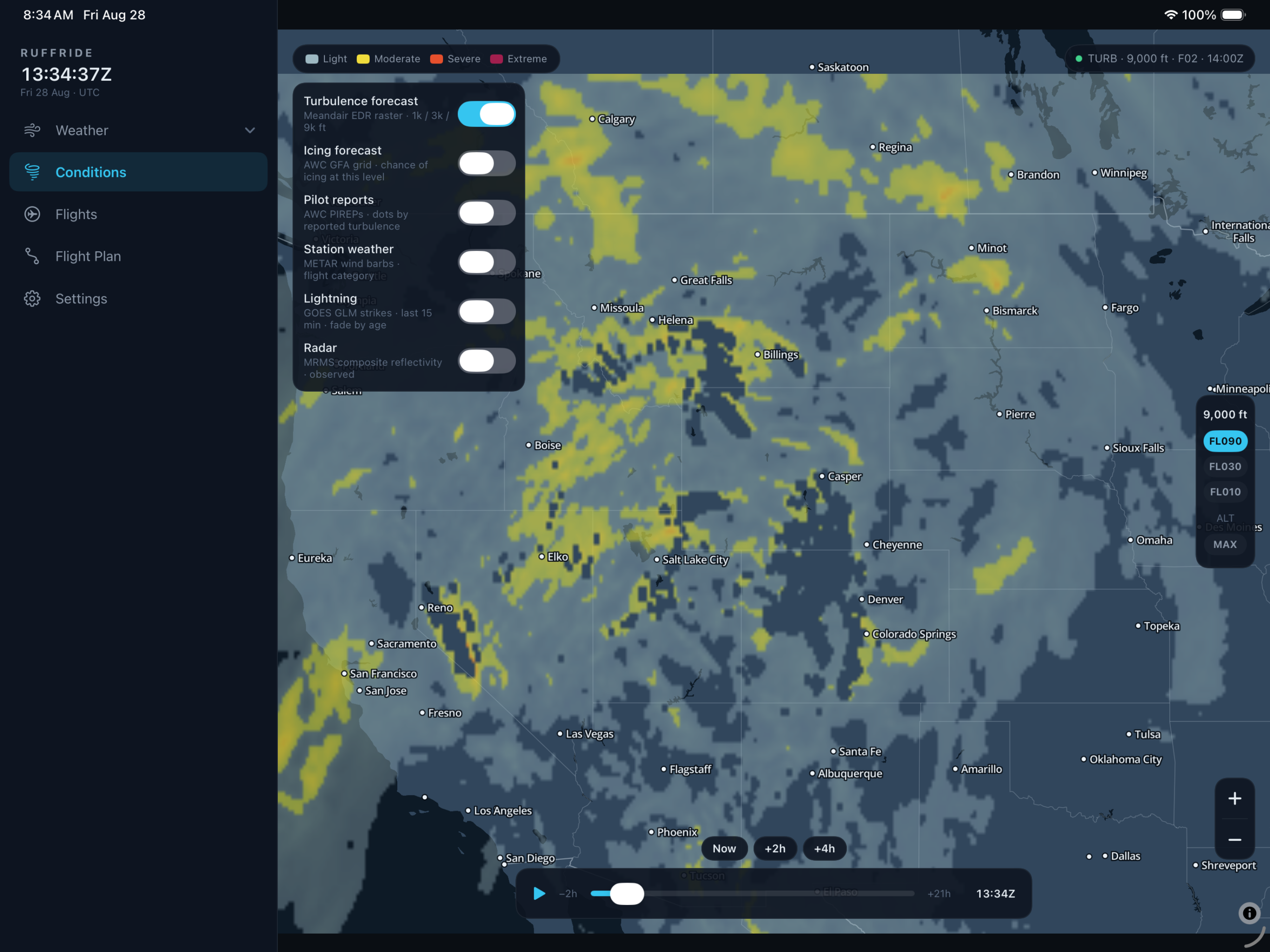The image size is (1270, 952).
Task: Click the RUFFRIDE app title
Action: [x=57, y=53]
